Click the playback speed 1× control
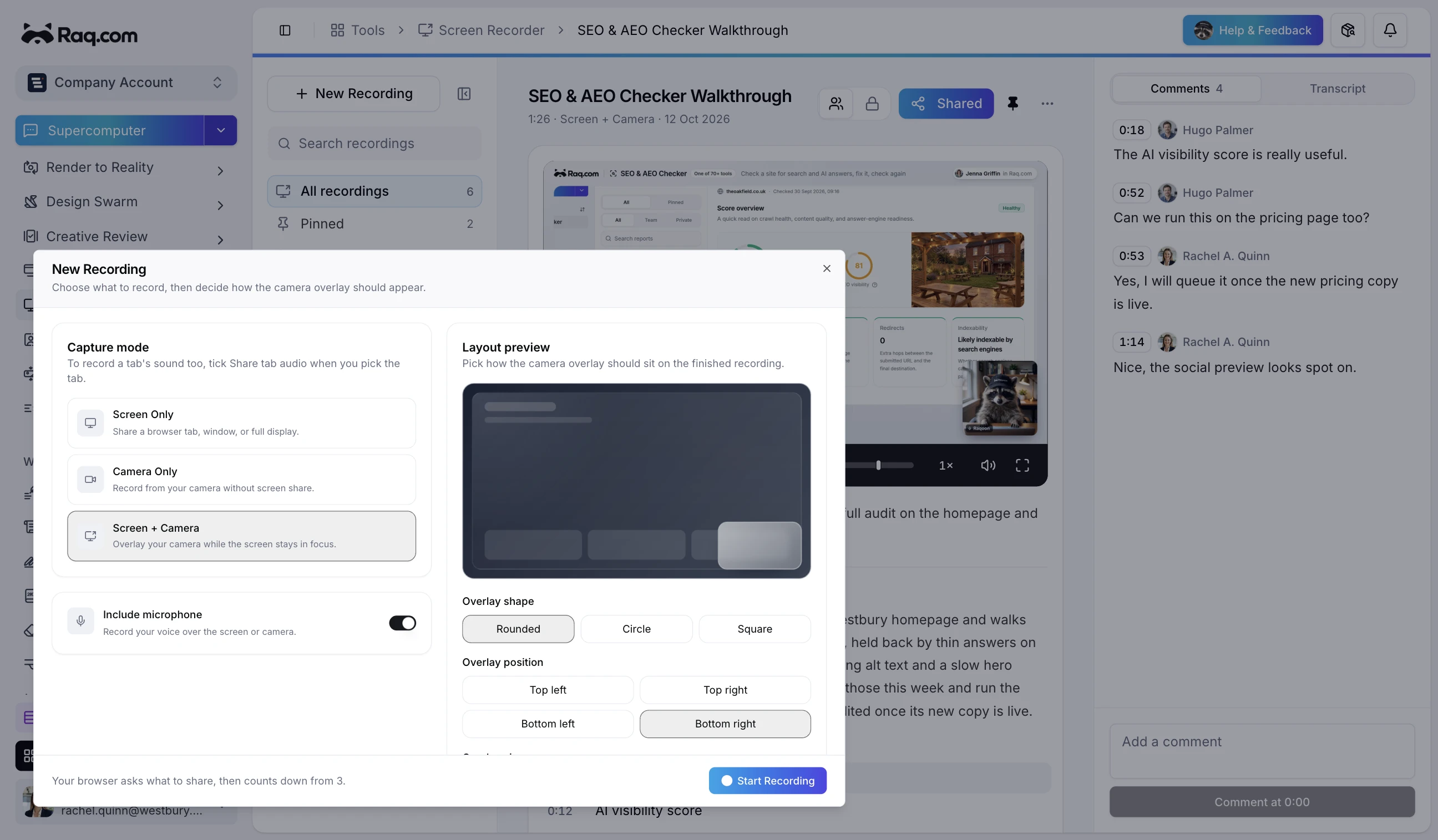This screenshot has width=1438, height=840. coord(945,466)
